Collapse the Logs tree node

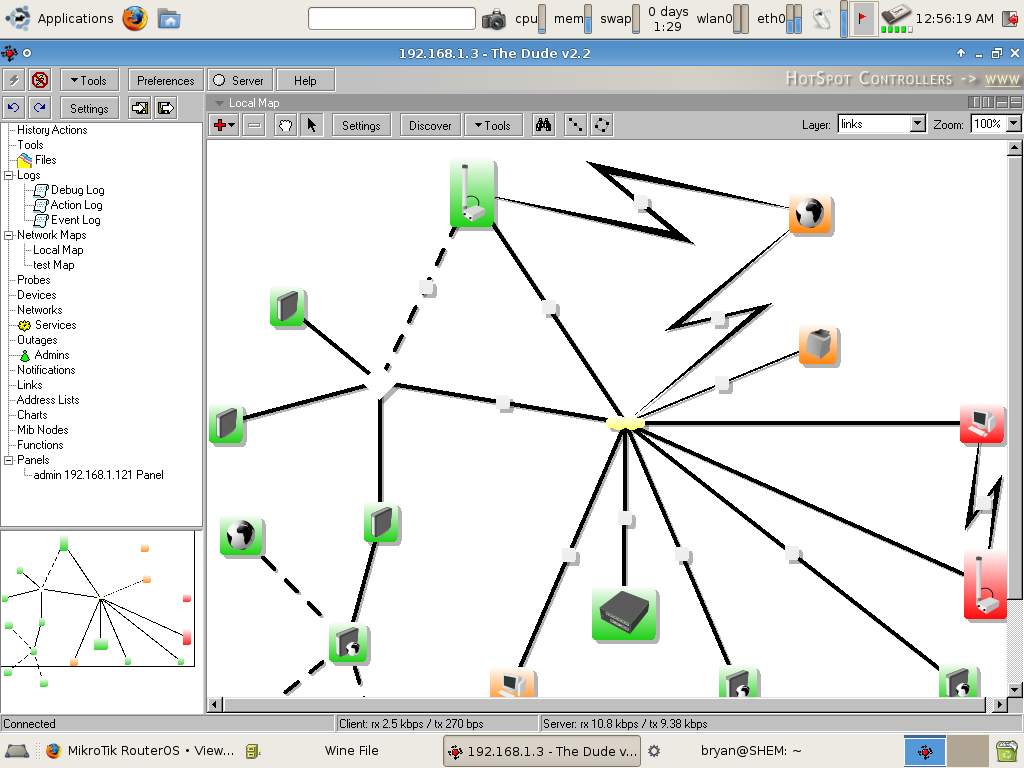pyautogui.click(x=8, y=175)
